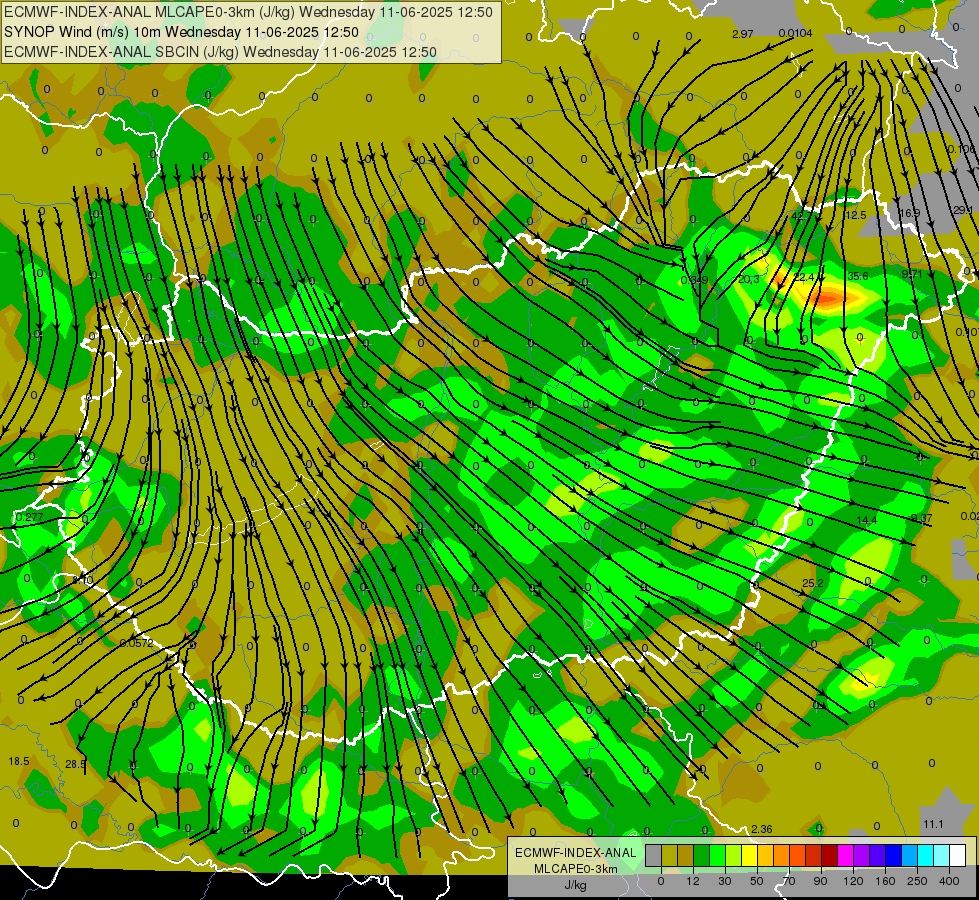The image size is (979, 900).
Task: Pick the orange swatch left of 70
Action: tap(782, 855)
